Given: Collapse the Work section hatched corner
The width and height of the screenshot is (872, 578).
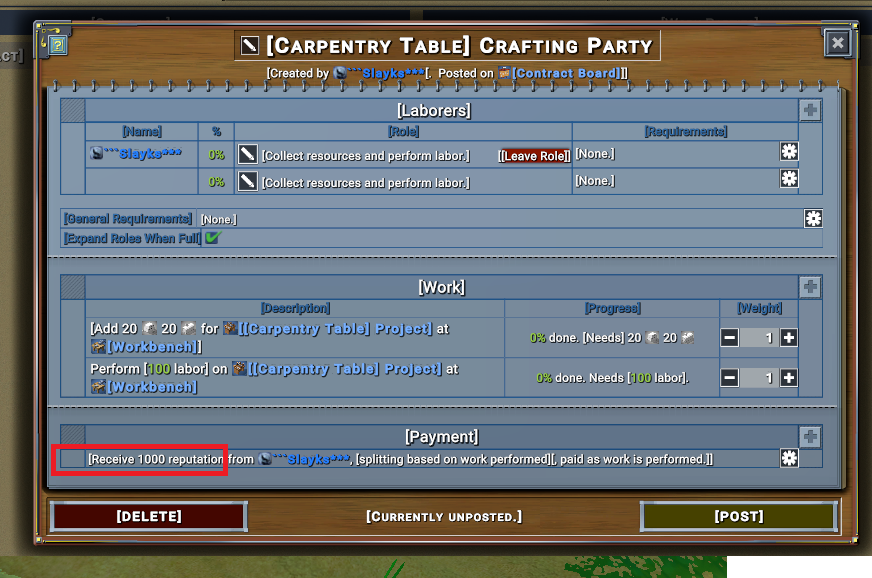Looking at the screenshot, I should [x=72, y=287].
